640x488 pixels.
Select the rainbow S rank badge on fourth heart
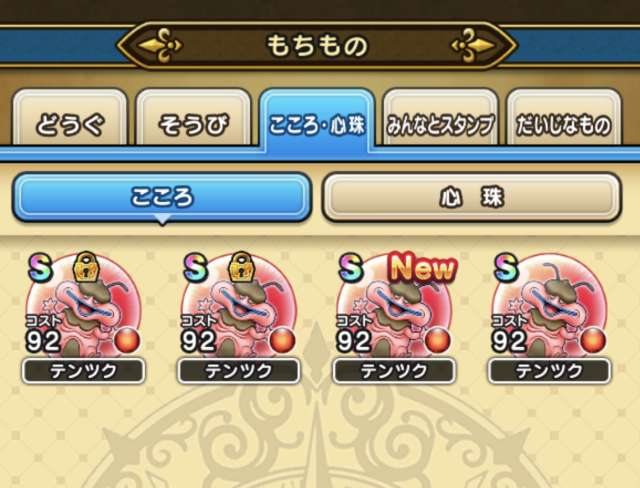click(506, 267)
